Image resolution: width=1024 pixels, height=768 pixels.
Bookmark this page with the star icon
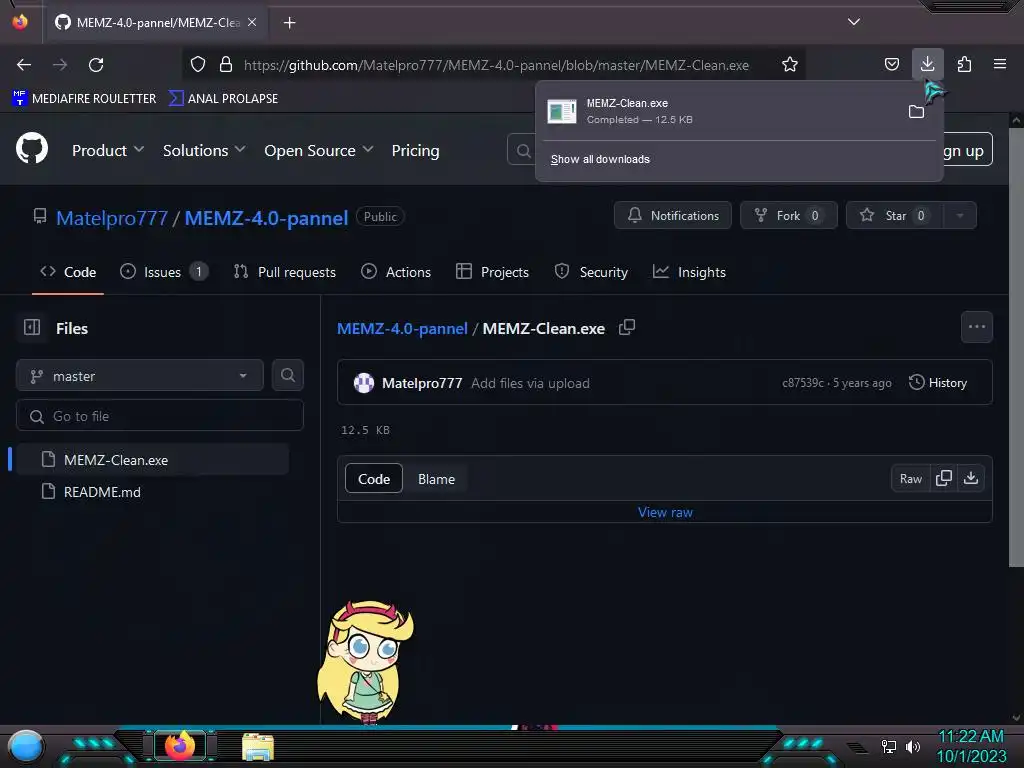[x=790, y=65]
